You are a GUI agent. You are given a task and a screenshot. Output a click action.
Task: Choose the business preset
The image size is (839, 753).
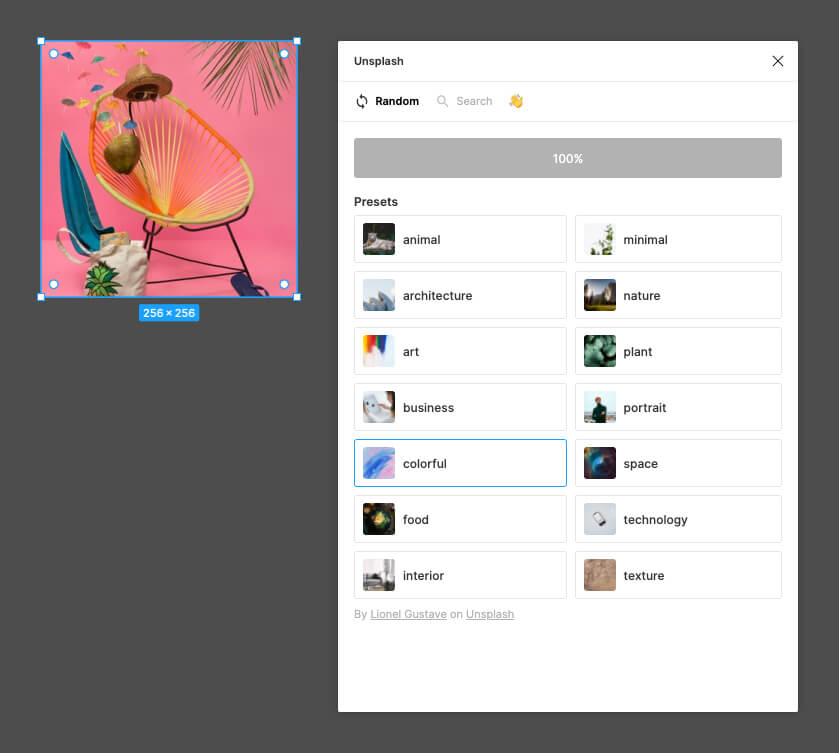tap(460, 407)
